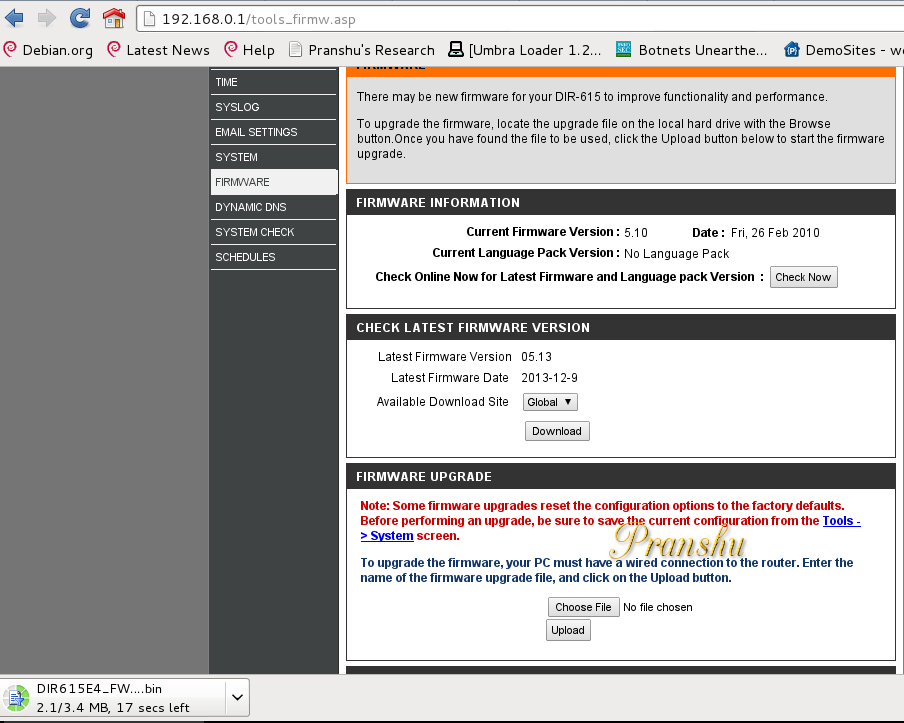Click the browser back arrow icon

coord(14,18)
